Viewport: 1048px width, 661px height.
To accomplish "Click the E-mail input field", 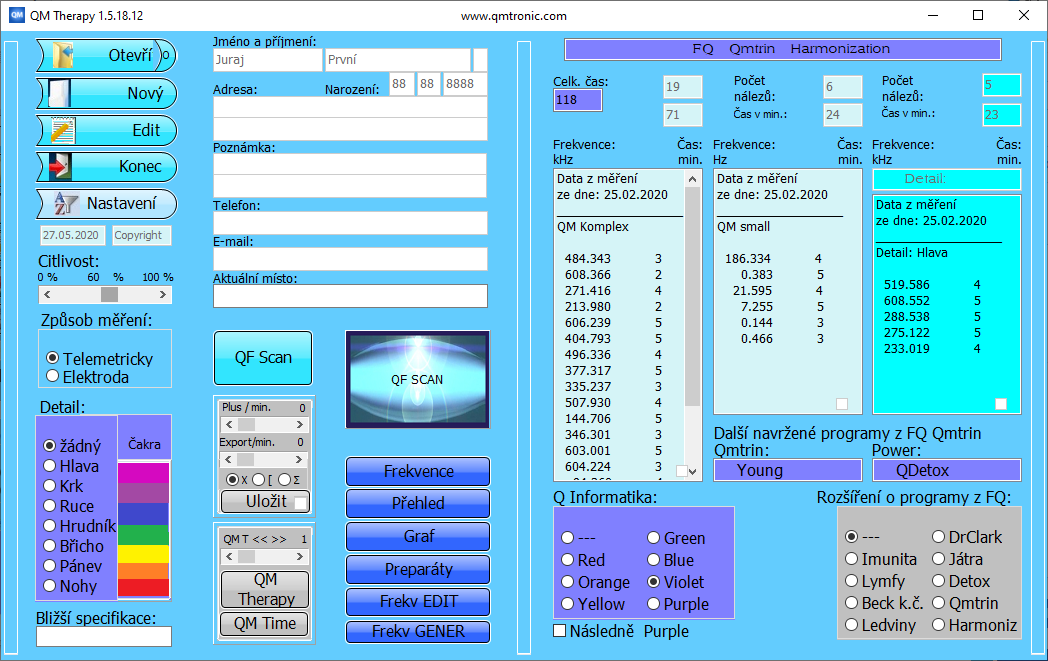I will coord(350,259).
